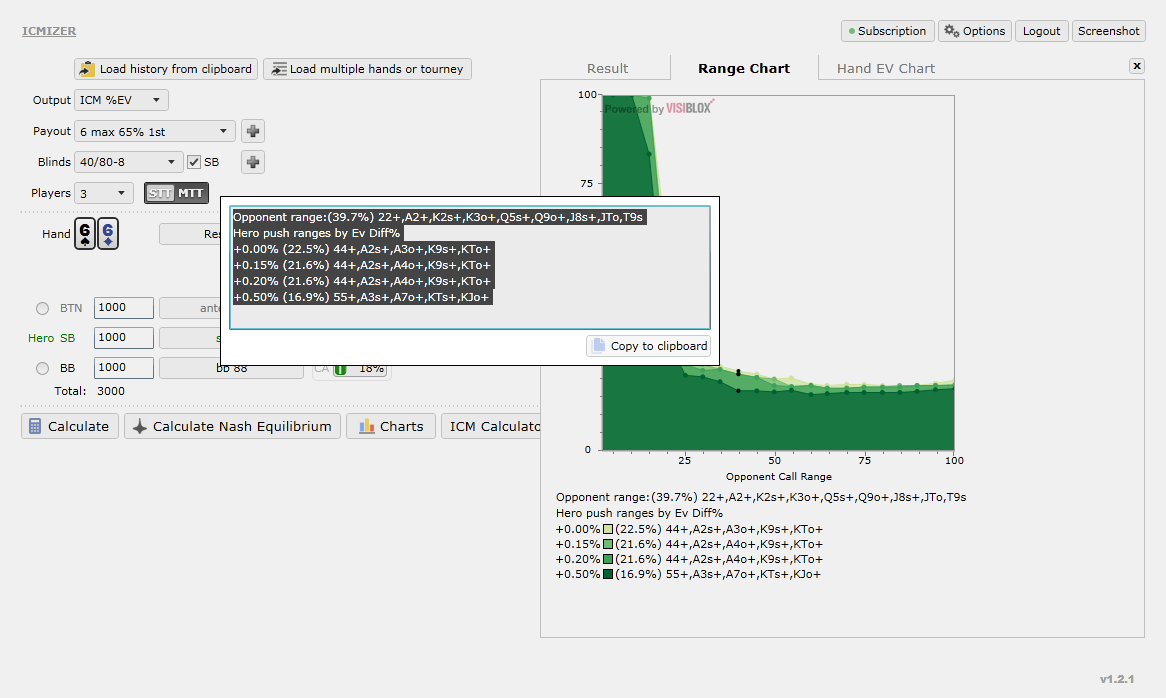
Task: Edit the Hero SB stack input field
Action: click(123, 337)
